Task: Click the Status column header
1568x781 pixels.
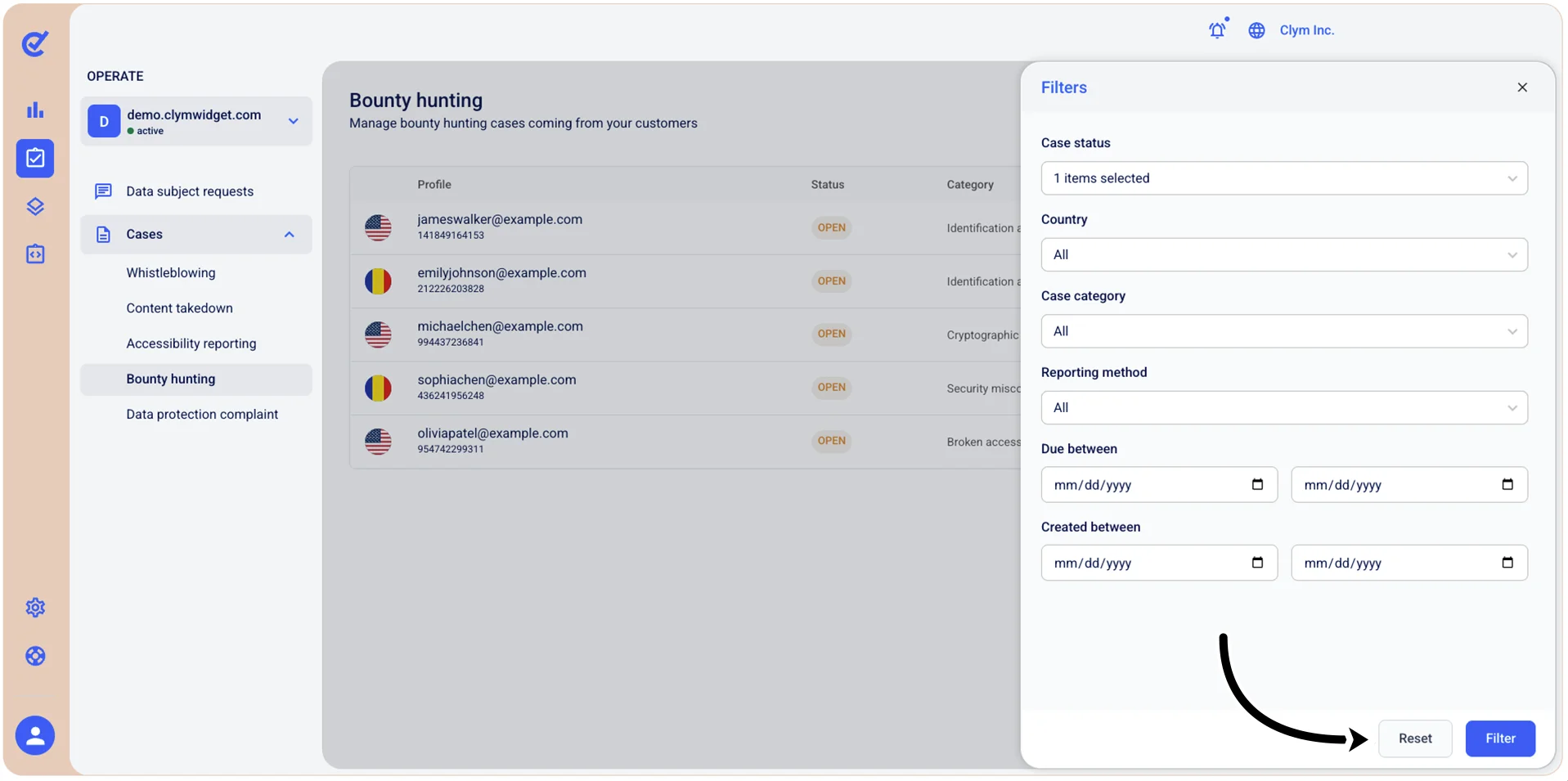Action: [827, 185]
